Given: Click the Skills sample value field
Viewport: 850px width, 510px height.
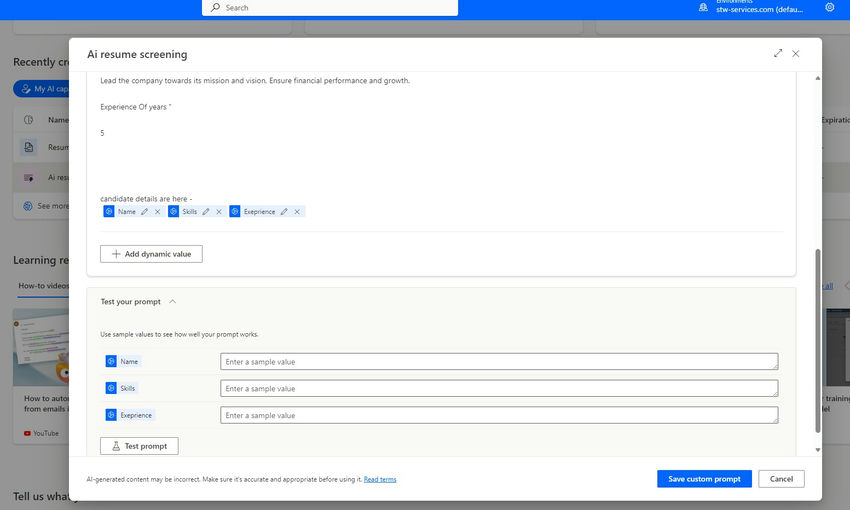Looking at the screenshot, I should click(x=499, y=388).
